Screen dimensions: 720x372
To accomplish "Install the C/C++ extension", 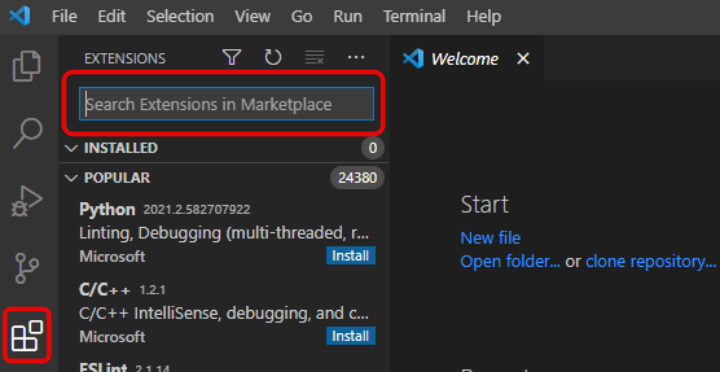I will pos(351,336).
